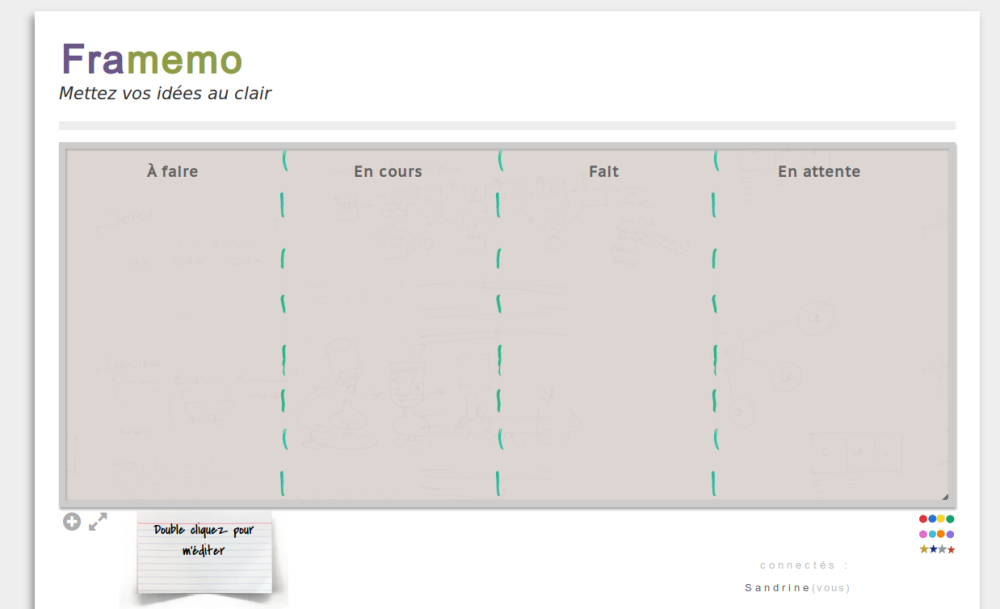
Task: Click the 'connectés :' label
Action: click(804, 565)
